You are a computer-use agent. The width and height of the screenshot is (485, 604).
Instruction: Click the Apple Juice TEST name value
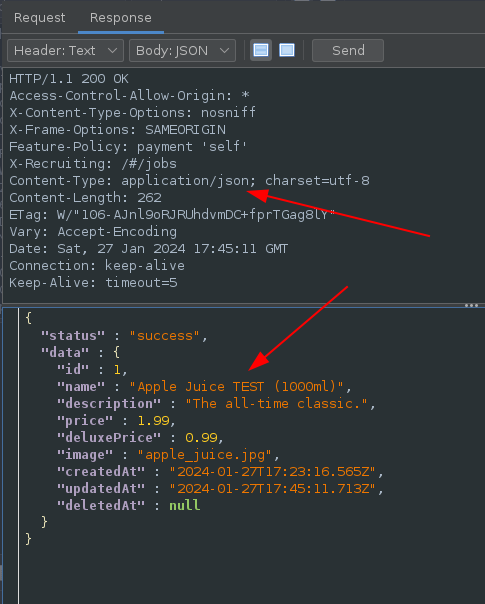click(x=237, y=386)
